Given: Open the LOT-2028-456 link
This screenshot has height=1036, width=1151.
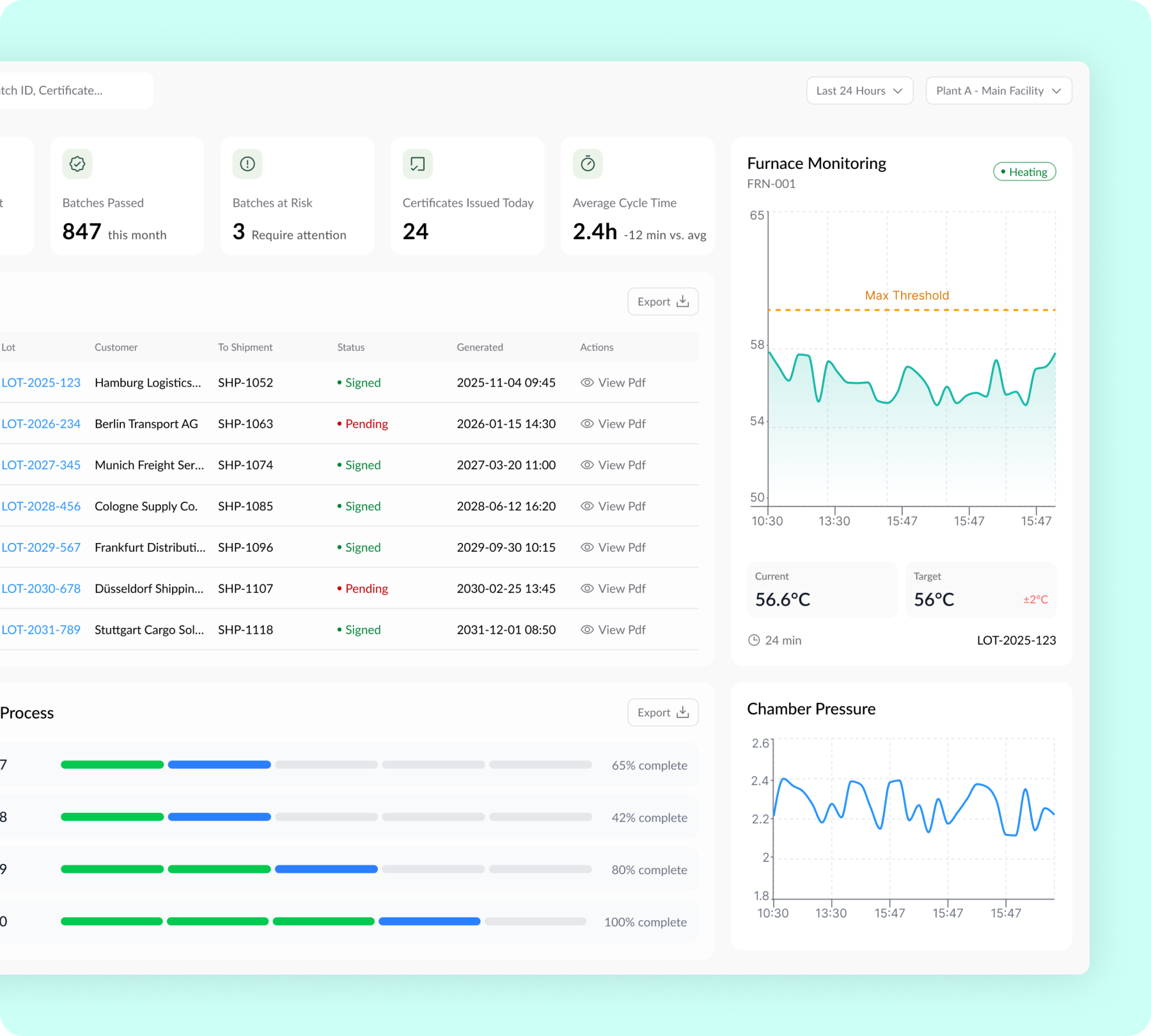Looking at the screenshot, I should 41,506.
